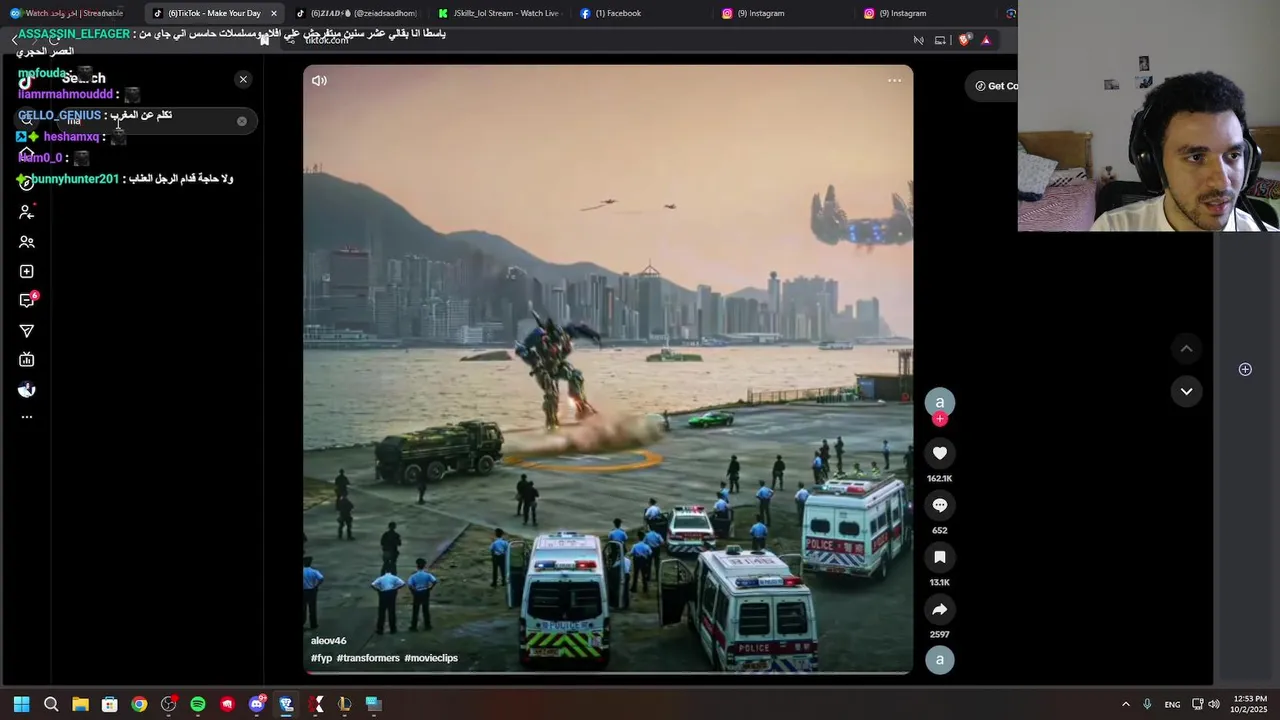Open the comments showing 652
The width and height of the screenshot is (1280, 720).
coord(939,505)
